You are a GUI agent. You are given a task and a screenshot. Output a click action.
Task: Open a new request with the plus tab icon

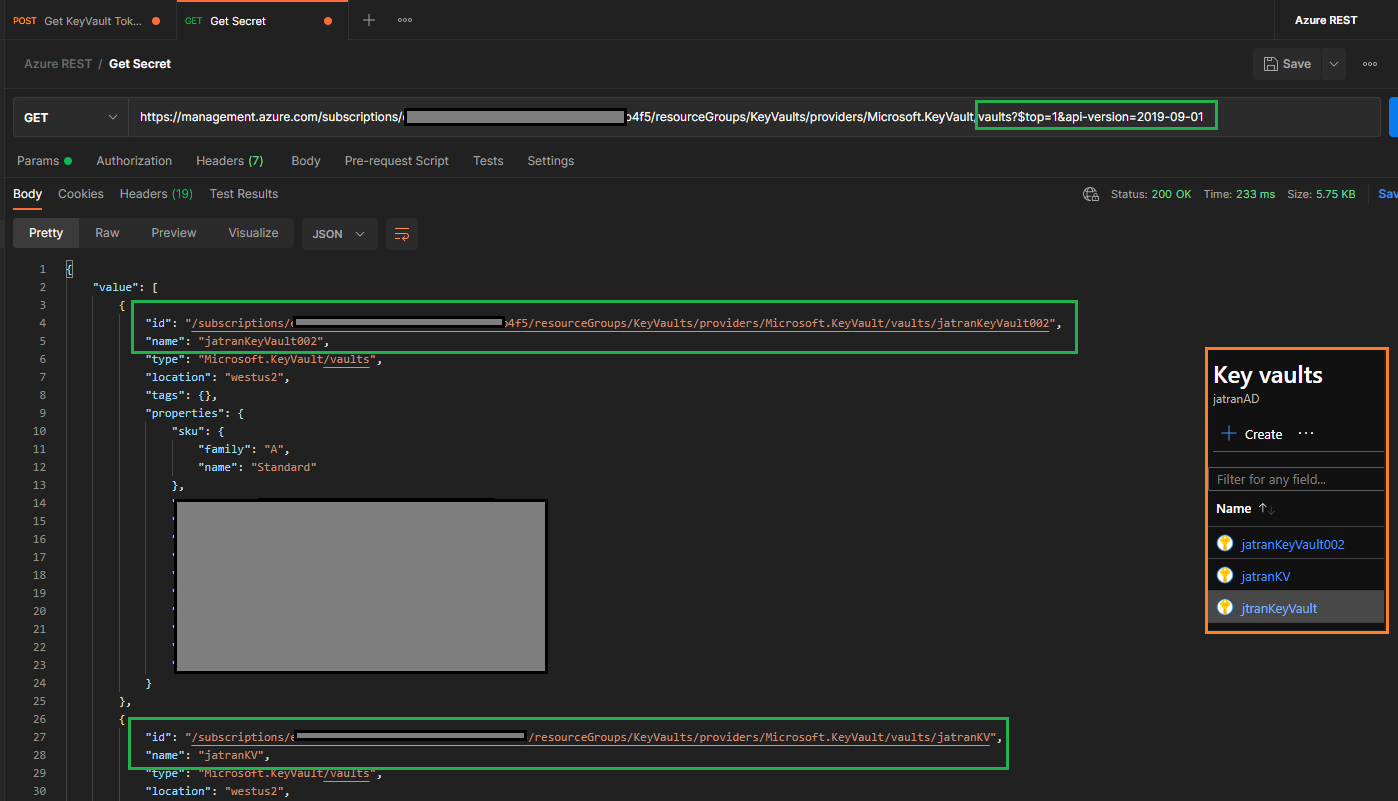[370, 19]
